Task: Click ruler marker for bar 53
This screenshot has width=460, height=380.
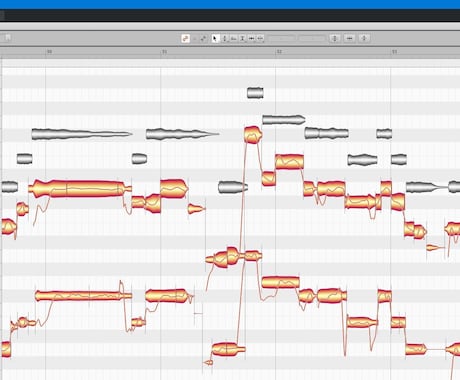Action: point(394,52)
